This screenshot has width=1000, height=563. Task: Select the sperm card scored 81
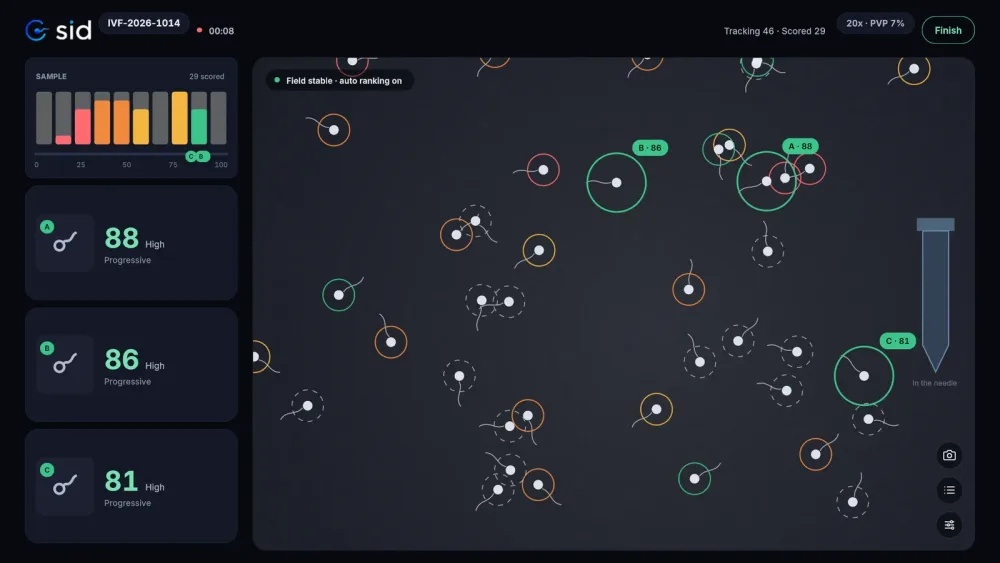click(131, 486)
